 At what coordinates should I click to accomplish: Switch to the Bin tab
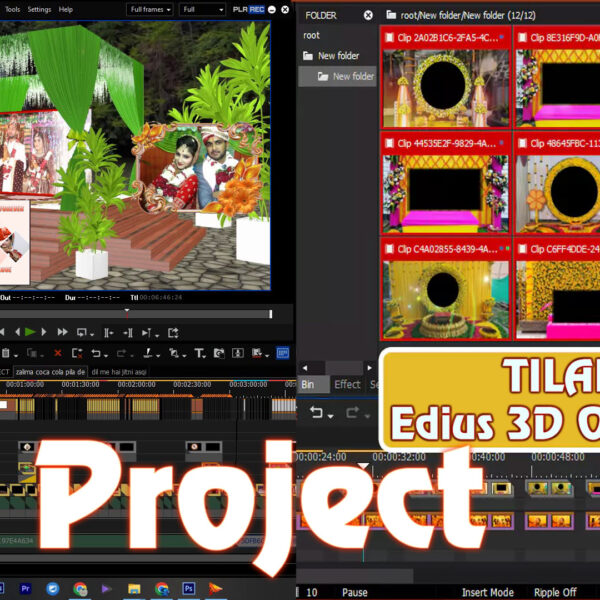(313, 384)
